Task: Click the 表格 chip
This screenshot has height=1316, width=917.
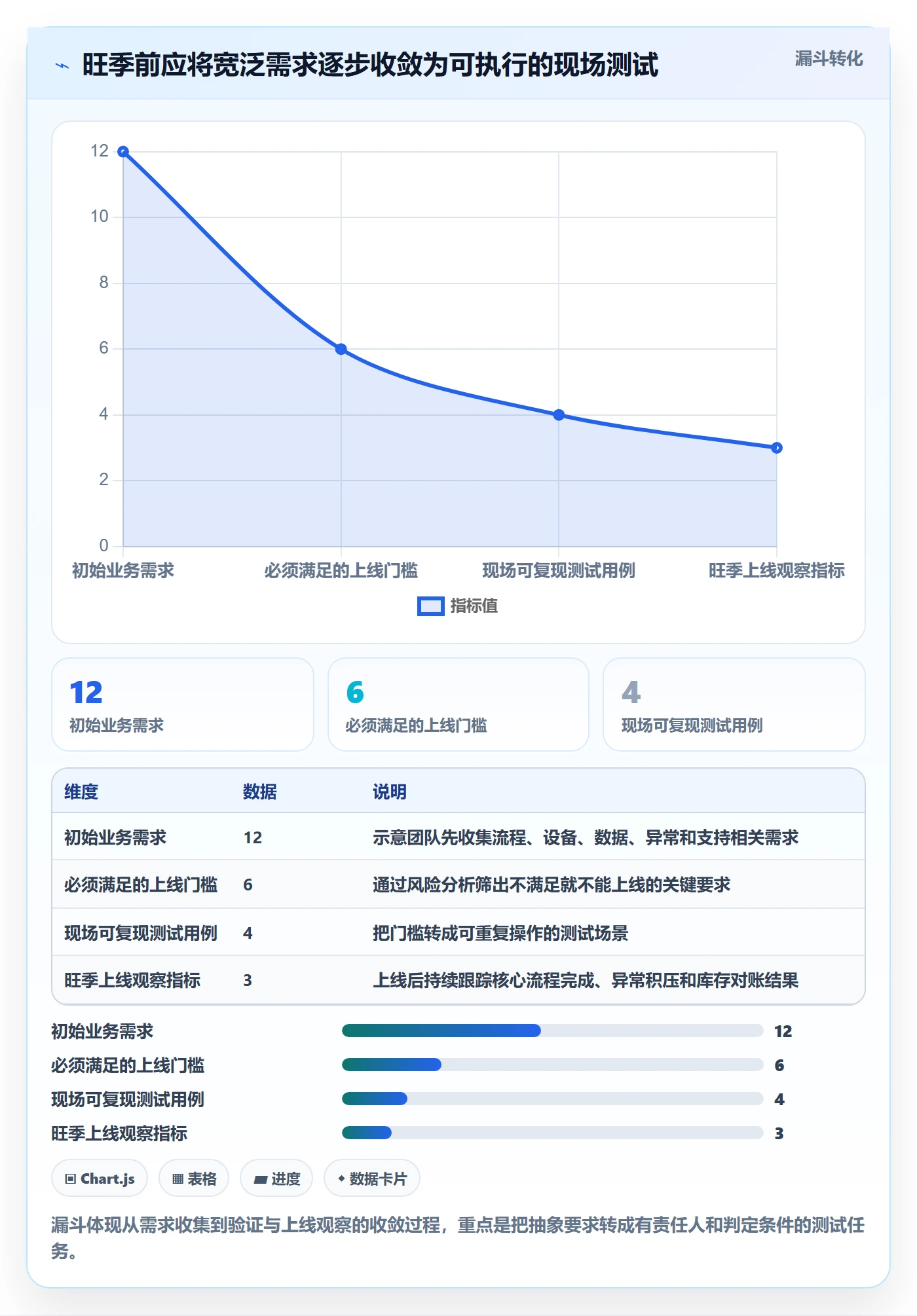Action: pyautogui.click(x=194, y=1179)
